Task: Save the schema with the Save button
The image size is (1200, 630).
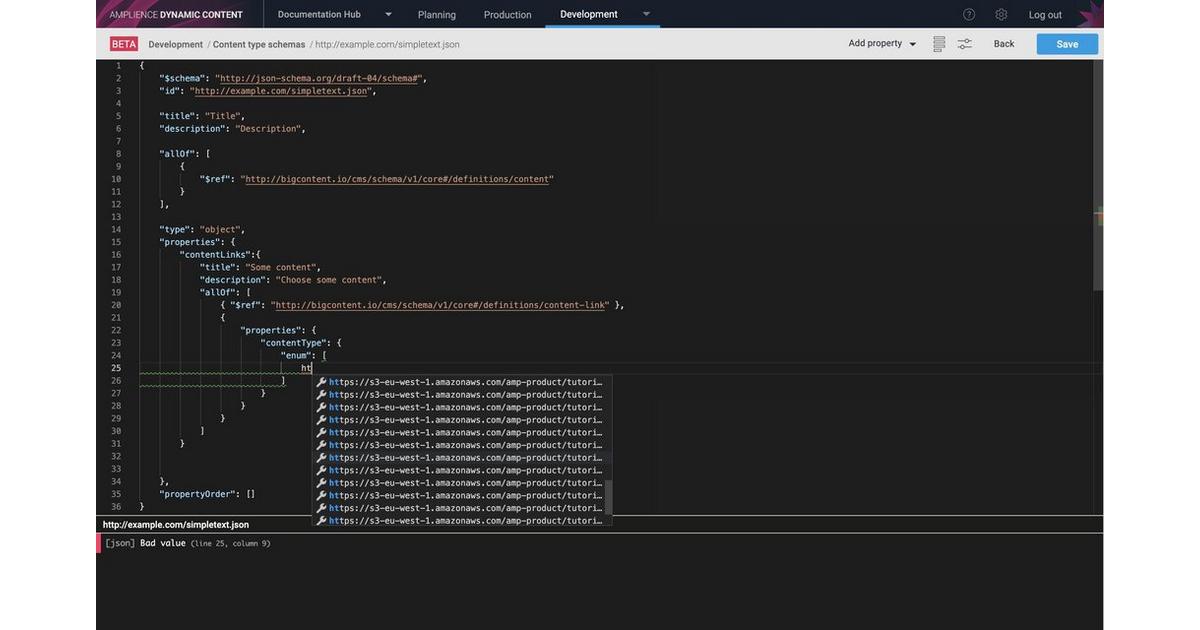Action: [x=1067, y=44]
